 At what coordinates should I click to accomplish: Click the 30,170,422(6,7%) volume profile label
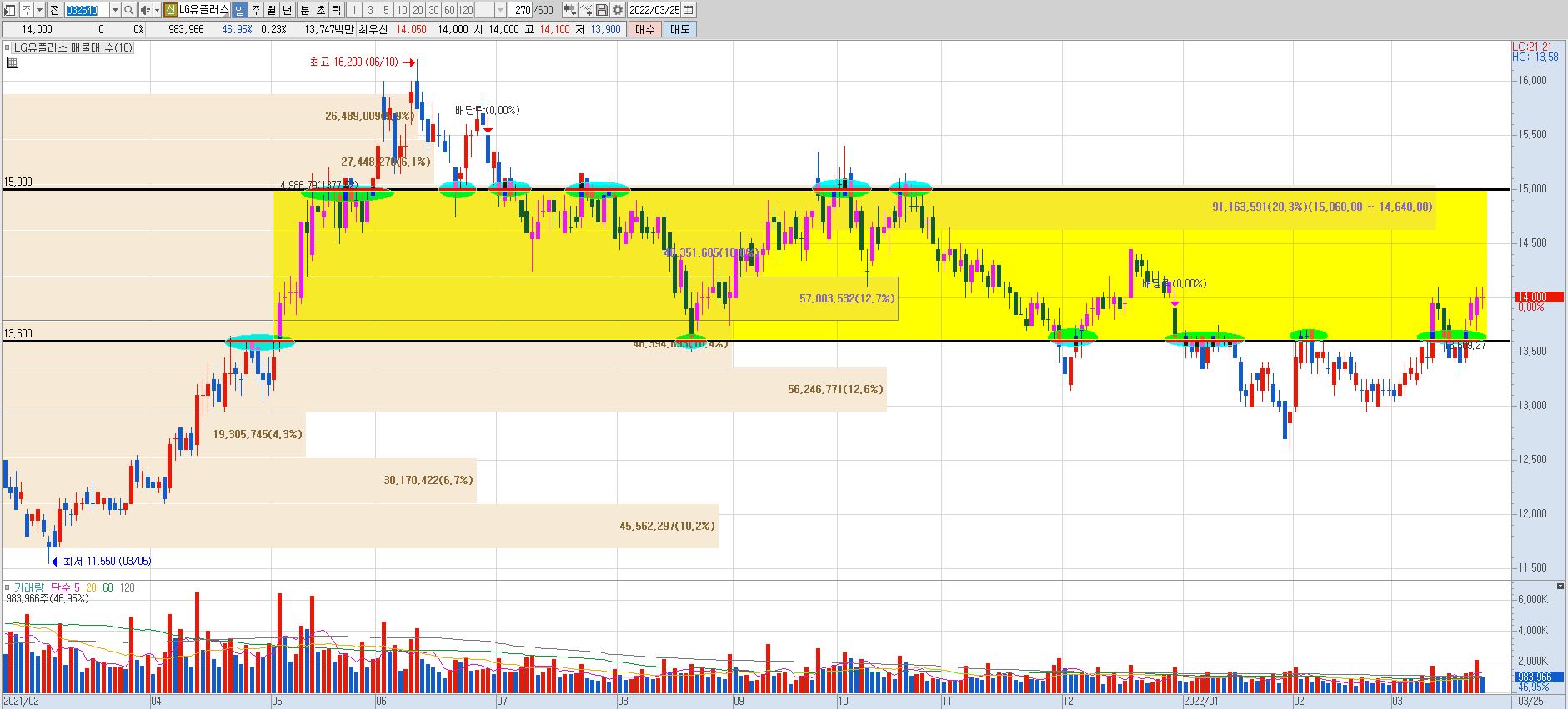(428, 480)
